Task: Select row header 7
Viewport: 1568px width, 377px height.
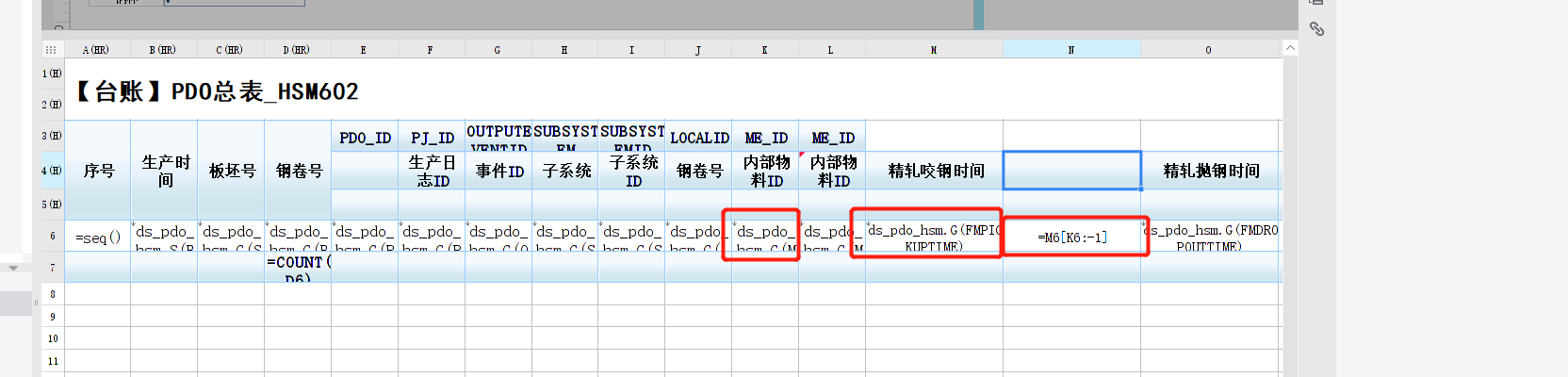Action: pos(52,268)
